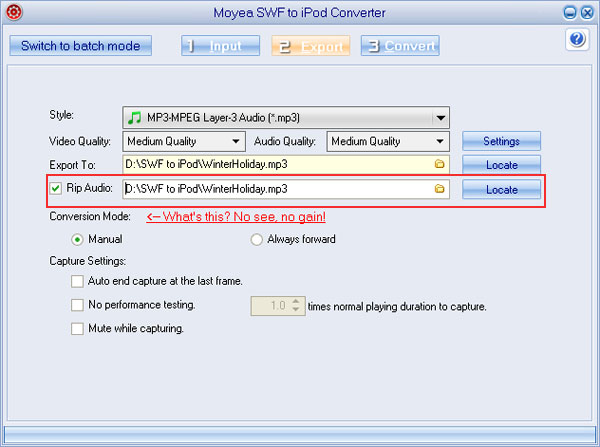Select the Always forward radio button
The width and height of the screenshot is (600, 447).
(x=256, y=240)
